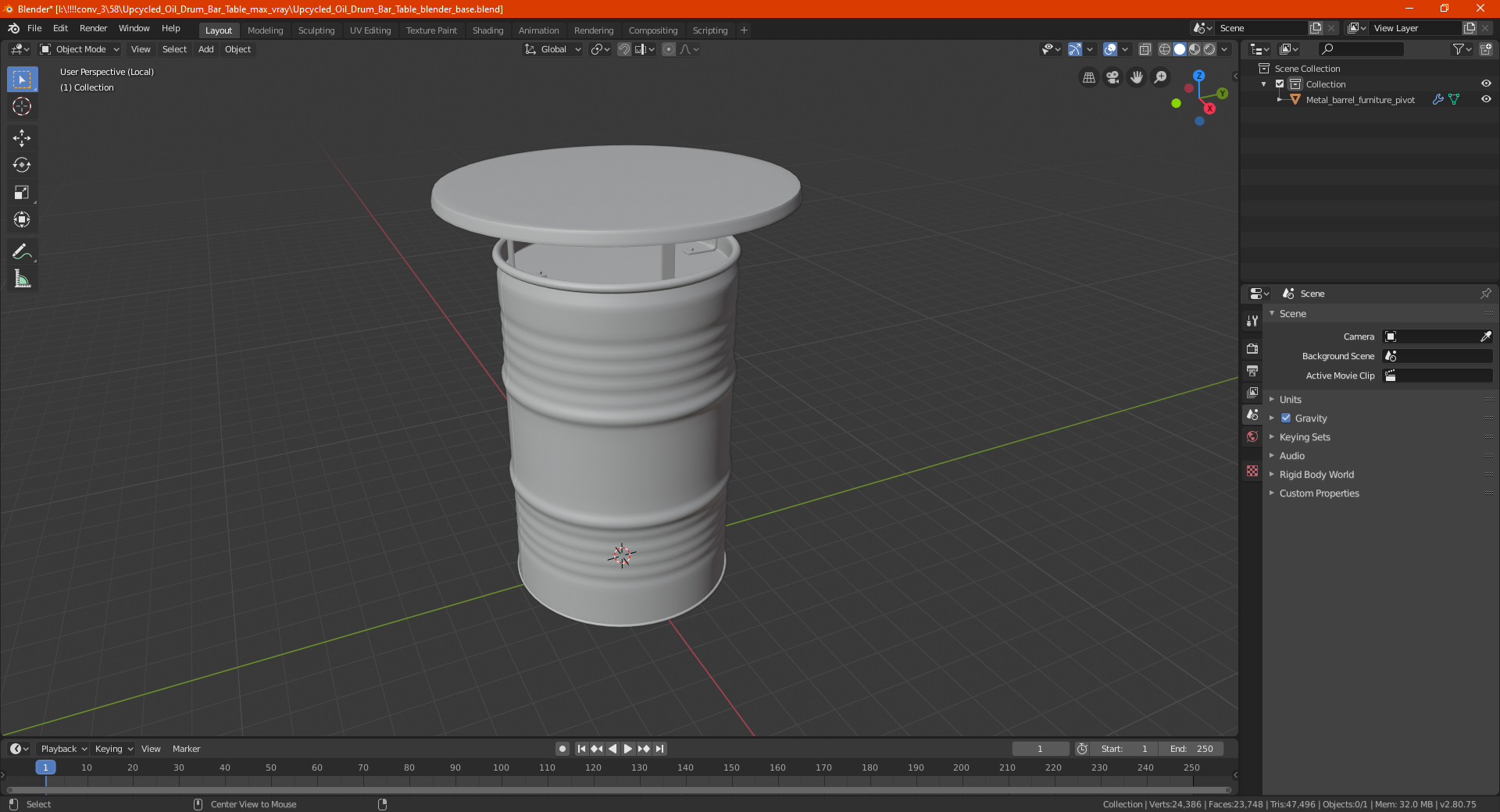
Task: Toggle Gravity checkbox
Action: [1286, 418]
